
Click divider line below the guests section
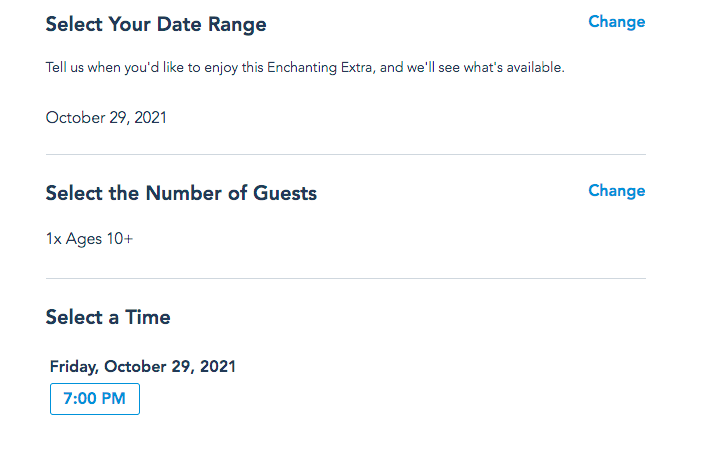[x=346, y=278]
